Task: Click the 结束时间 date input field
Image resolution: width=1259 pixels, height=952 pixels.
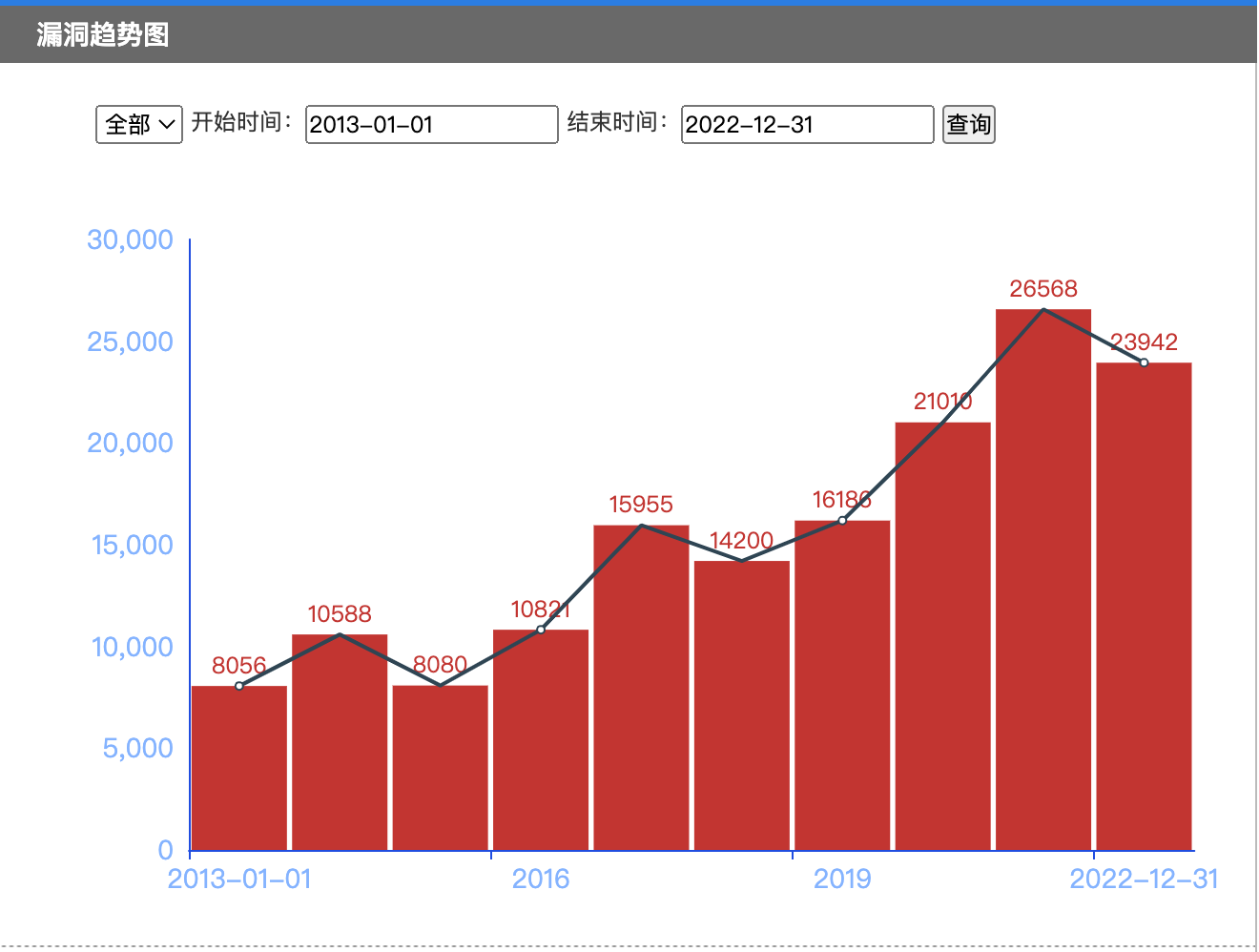Action: click(807, 124)
